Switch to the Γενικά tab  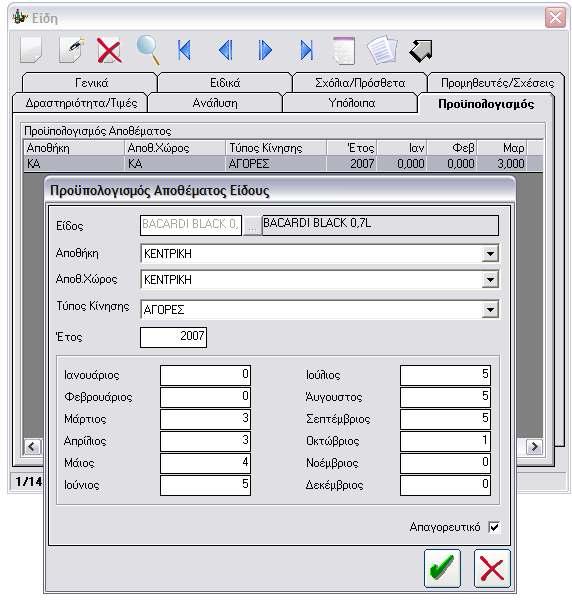pos(91,83)
